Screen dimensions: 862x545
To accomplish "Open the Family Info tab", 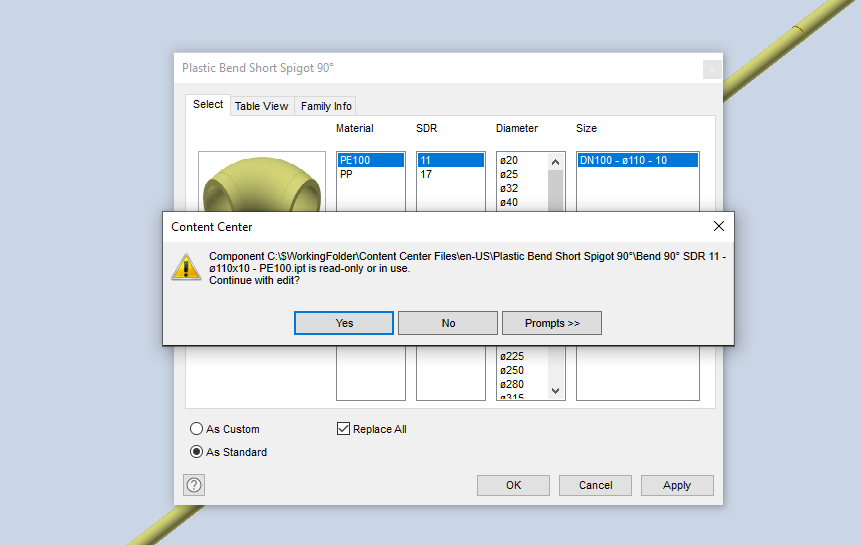I will 326,106.
